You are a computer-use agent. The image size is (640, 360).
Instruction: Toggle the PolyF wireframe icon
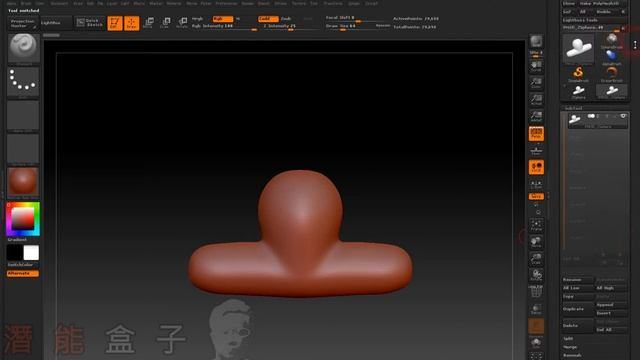536,291
